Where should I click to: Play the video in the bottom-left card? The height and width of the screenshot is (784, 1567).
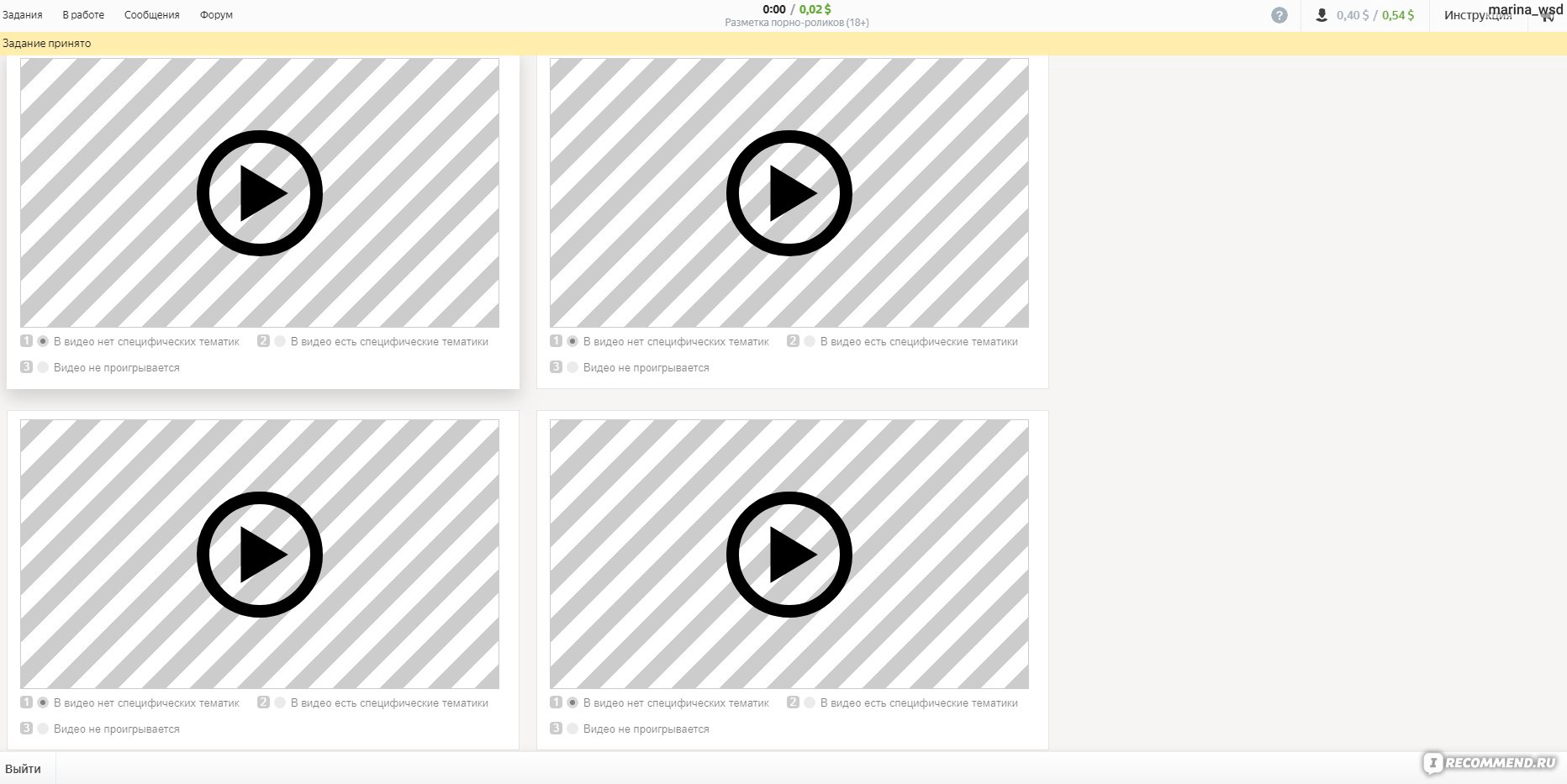click(x=260, y=555)
